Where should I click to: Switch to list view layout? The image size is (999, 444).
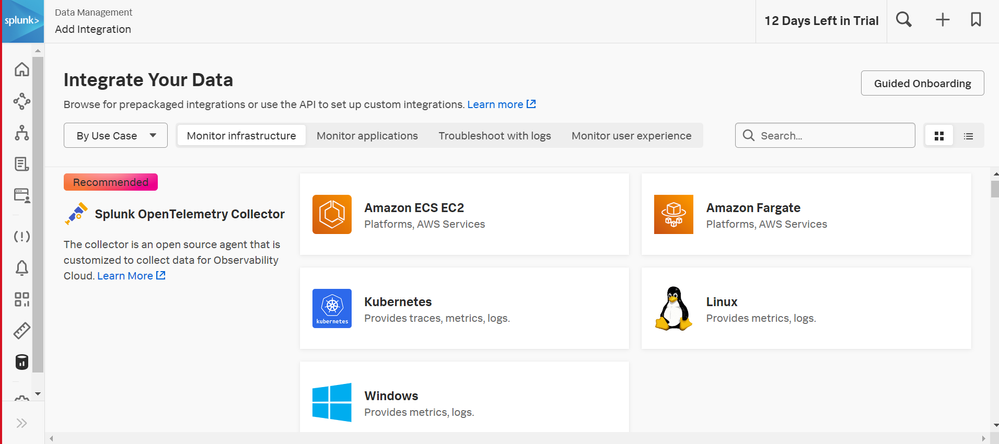pyautogui.click(x=968, y=136)
